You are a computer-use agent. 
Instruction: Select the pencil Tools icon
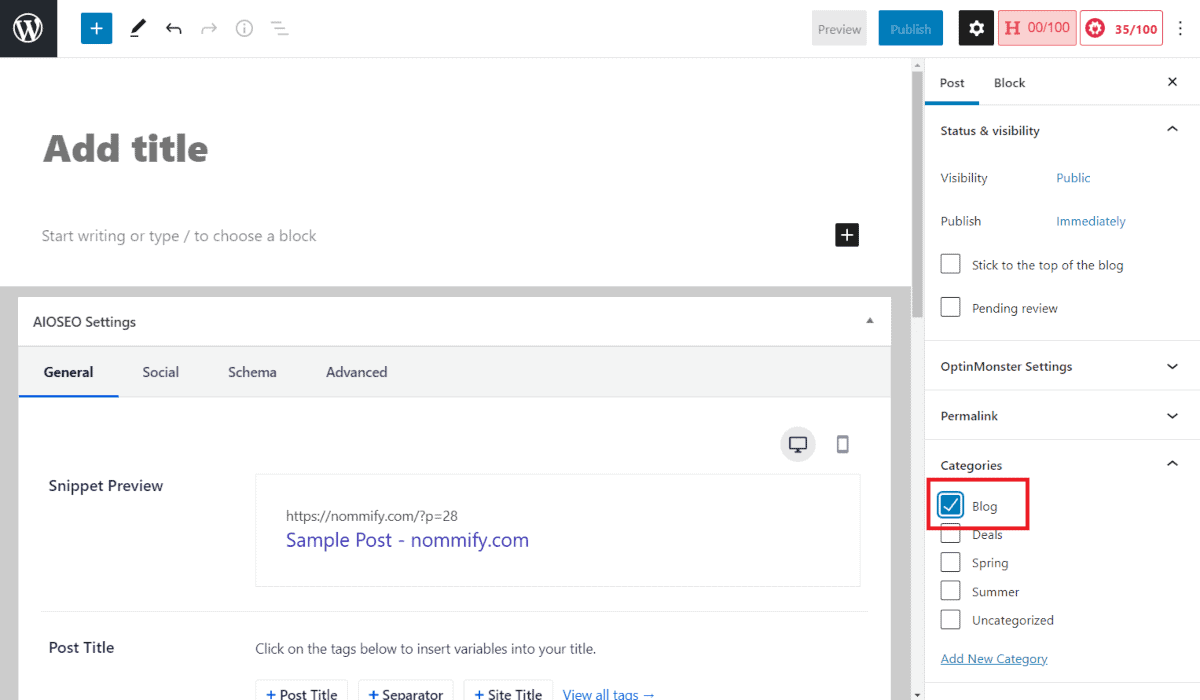(x=138, y=29)
